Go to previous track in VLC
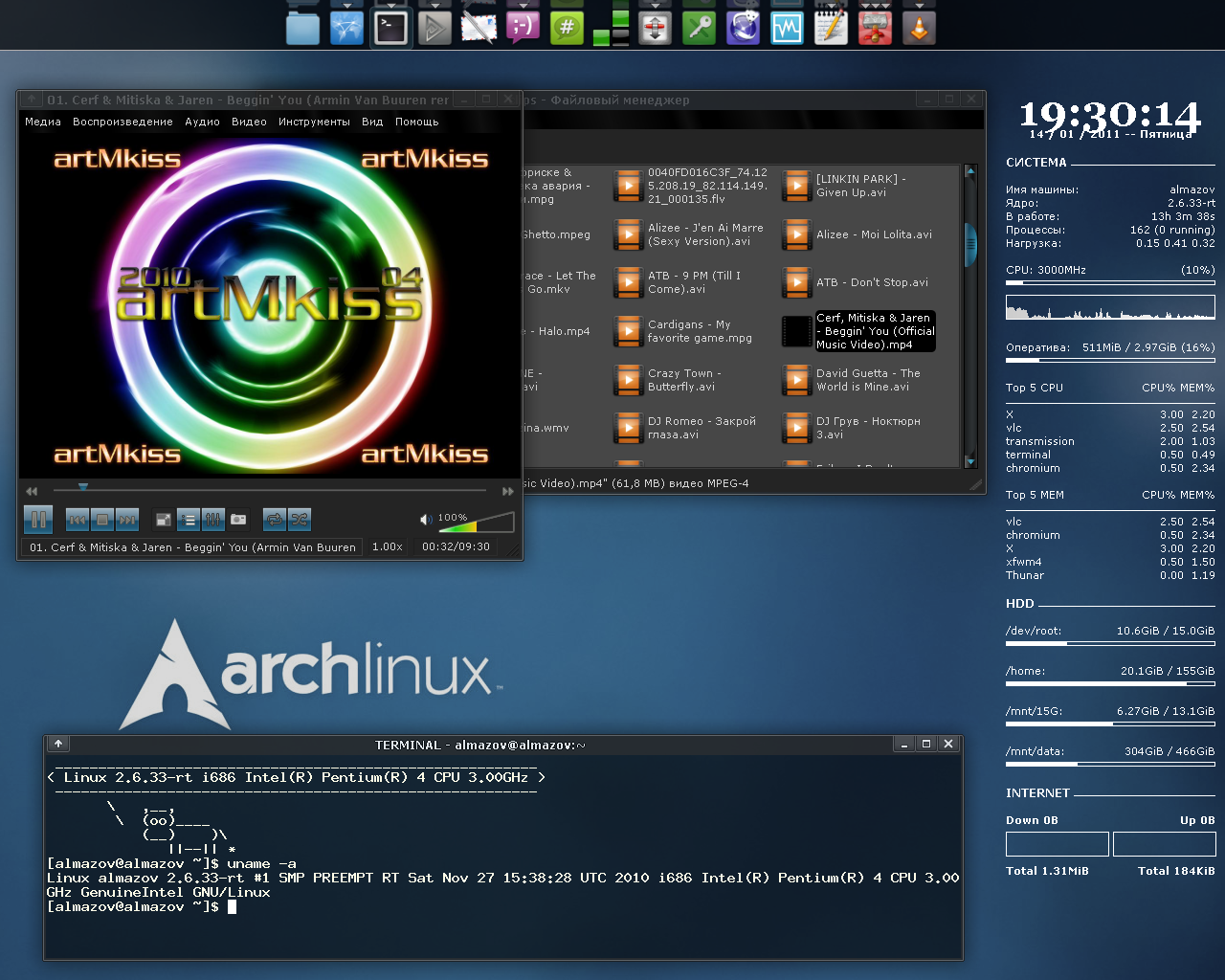Viewport: 1225px width, 980px height. coord(78,520)
